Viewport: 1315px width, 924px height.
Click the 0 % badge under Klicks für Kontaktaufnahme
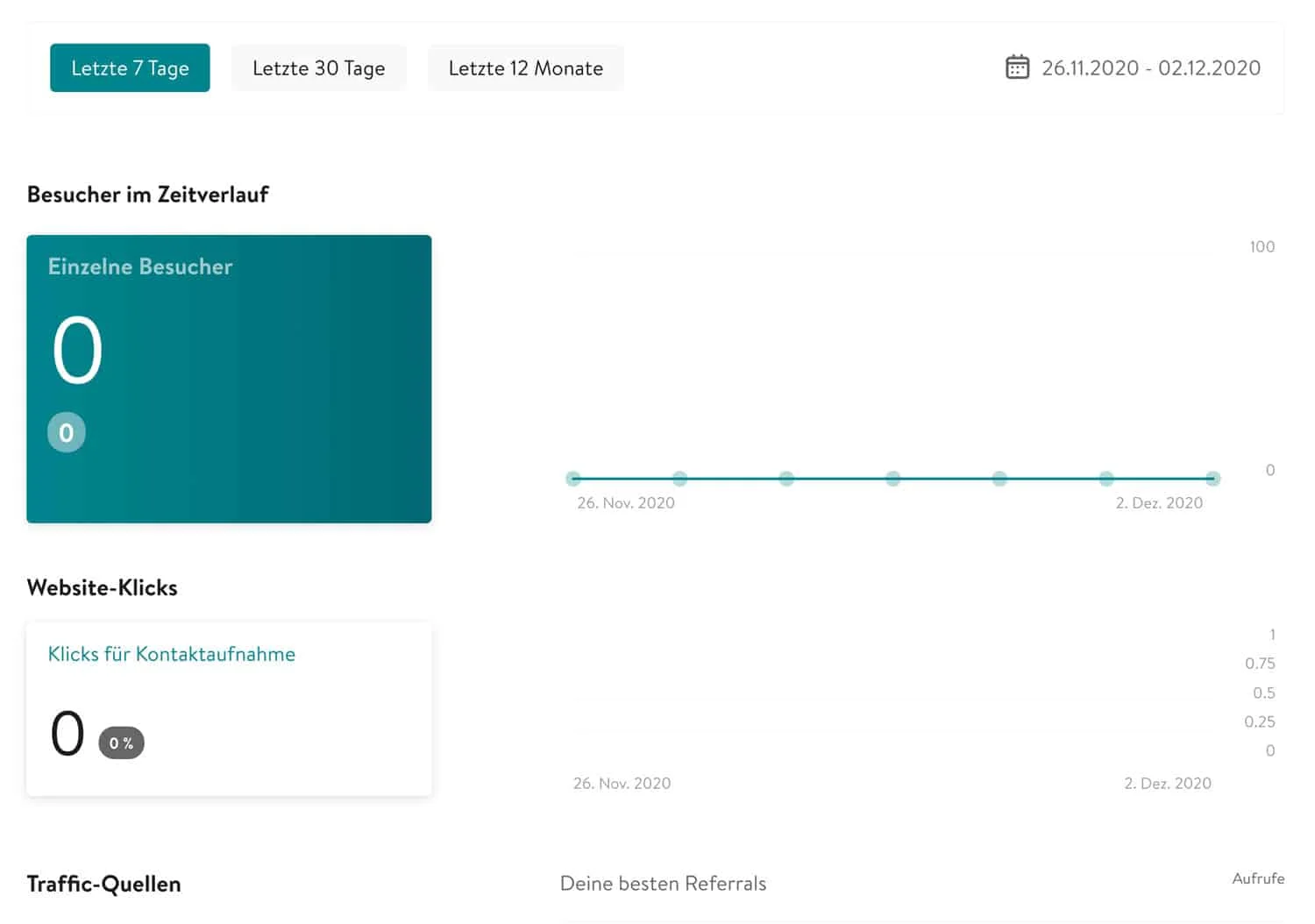tap(122, 743)
